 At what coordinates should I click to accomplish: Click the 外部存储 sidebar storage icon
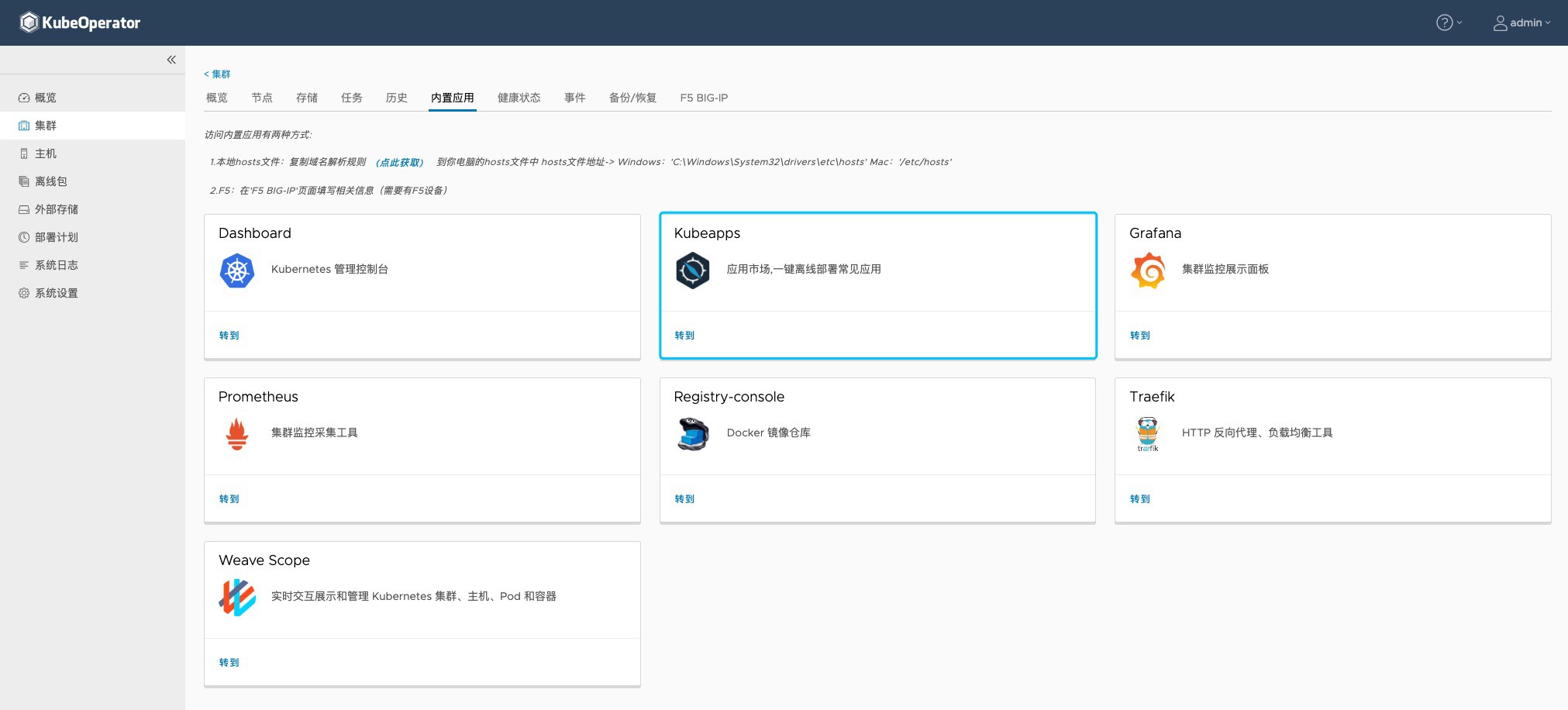tap(24, 209)
